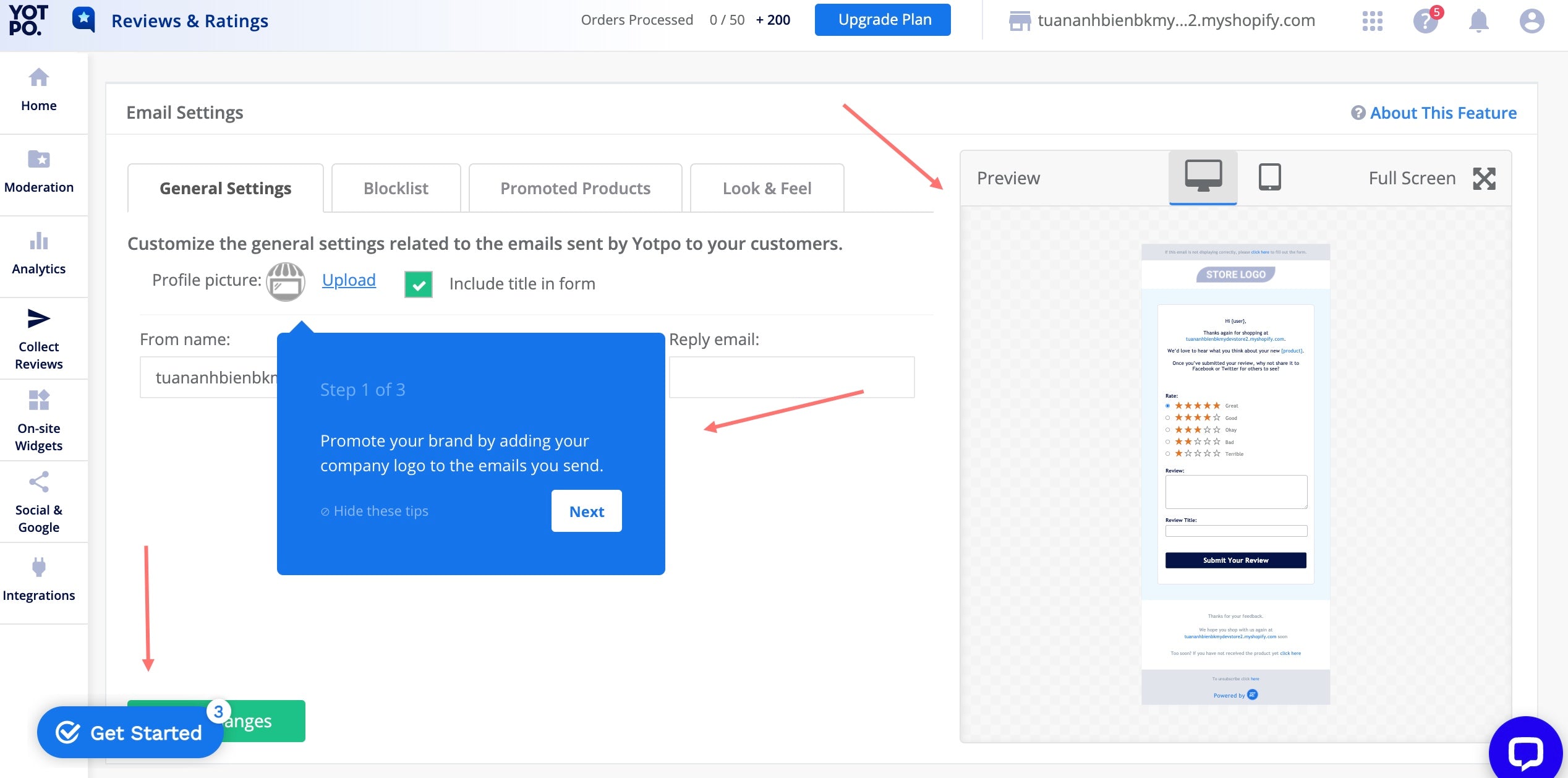
Task: Switch preview to desktop view
Action: 1203,177
